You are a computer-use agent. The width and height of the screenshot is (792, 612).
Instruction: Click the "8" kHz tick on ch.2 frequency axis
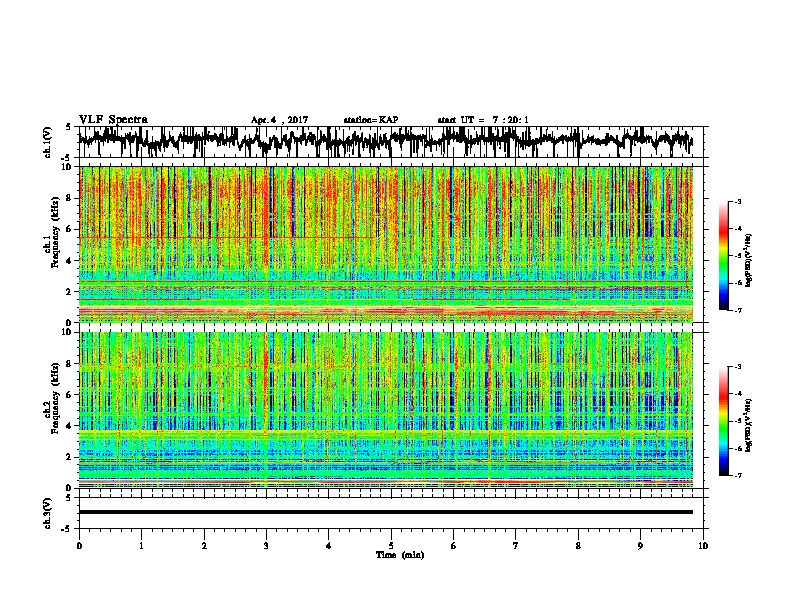tap(70, 364)
